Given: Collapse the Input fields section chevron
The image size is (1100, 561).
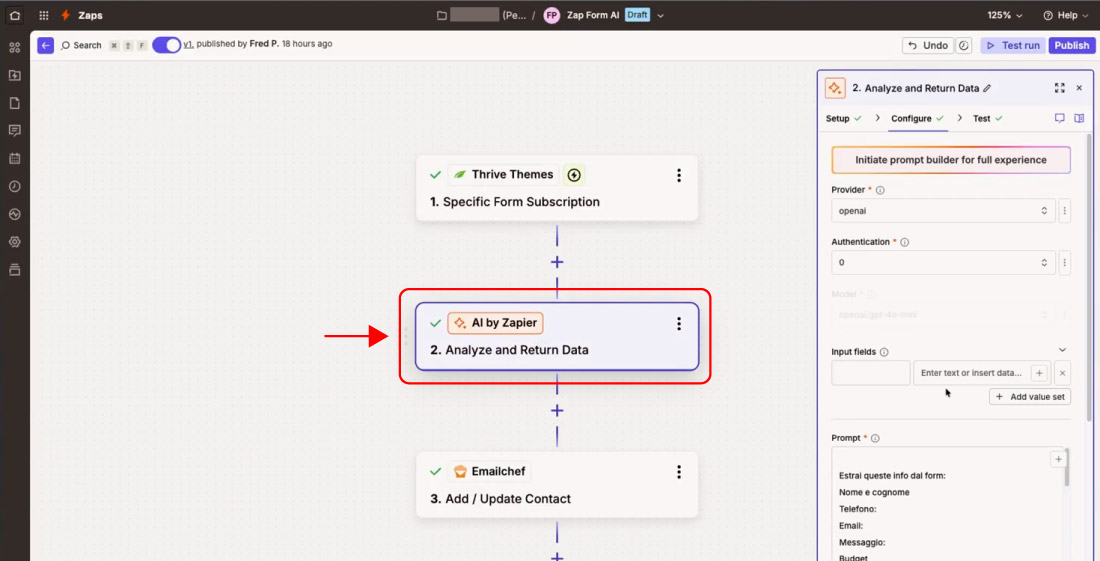Looking at the screenshot, I should [x=1062, y=350].
